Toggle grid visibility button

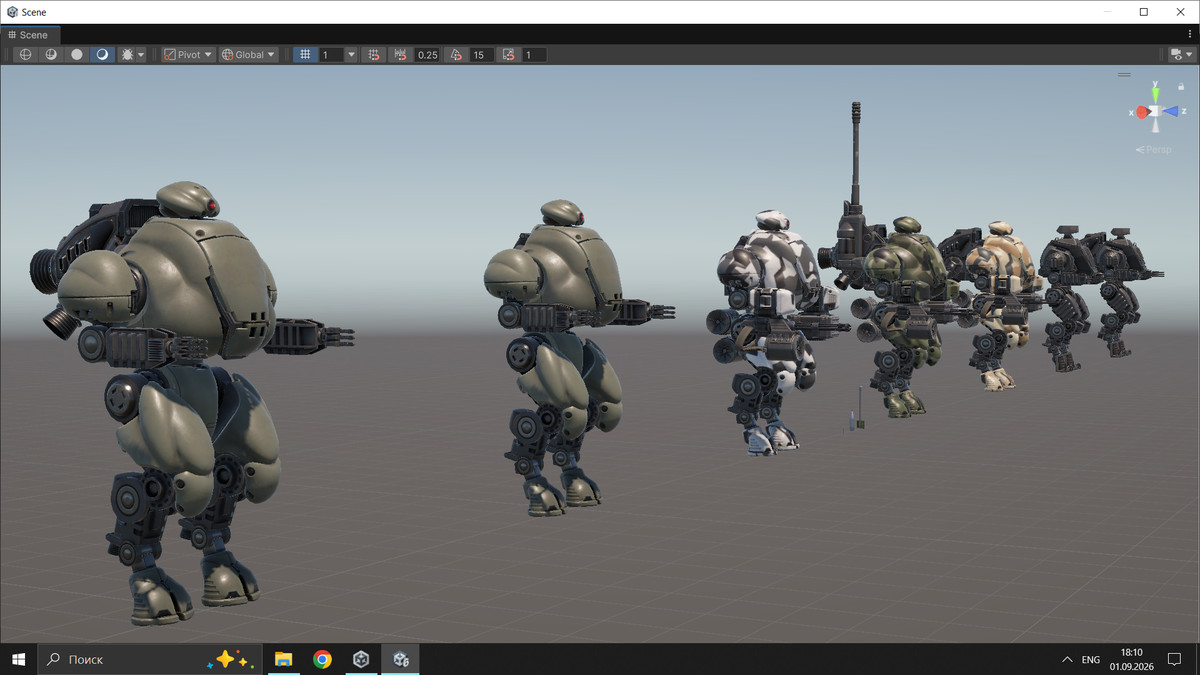tap(305, 55)
